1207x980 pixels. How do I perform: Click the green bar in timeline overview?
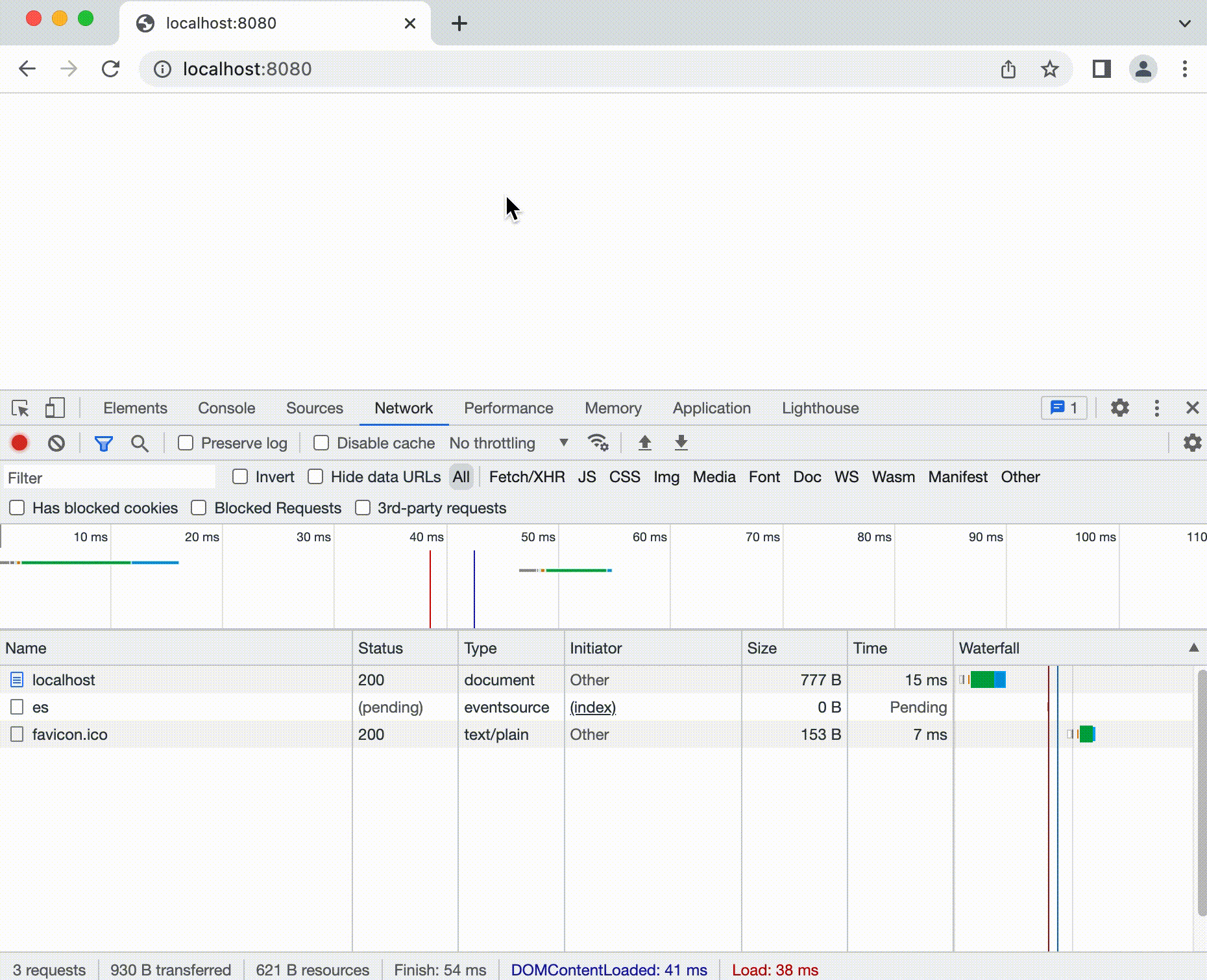(76, 562)
